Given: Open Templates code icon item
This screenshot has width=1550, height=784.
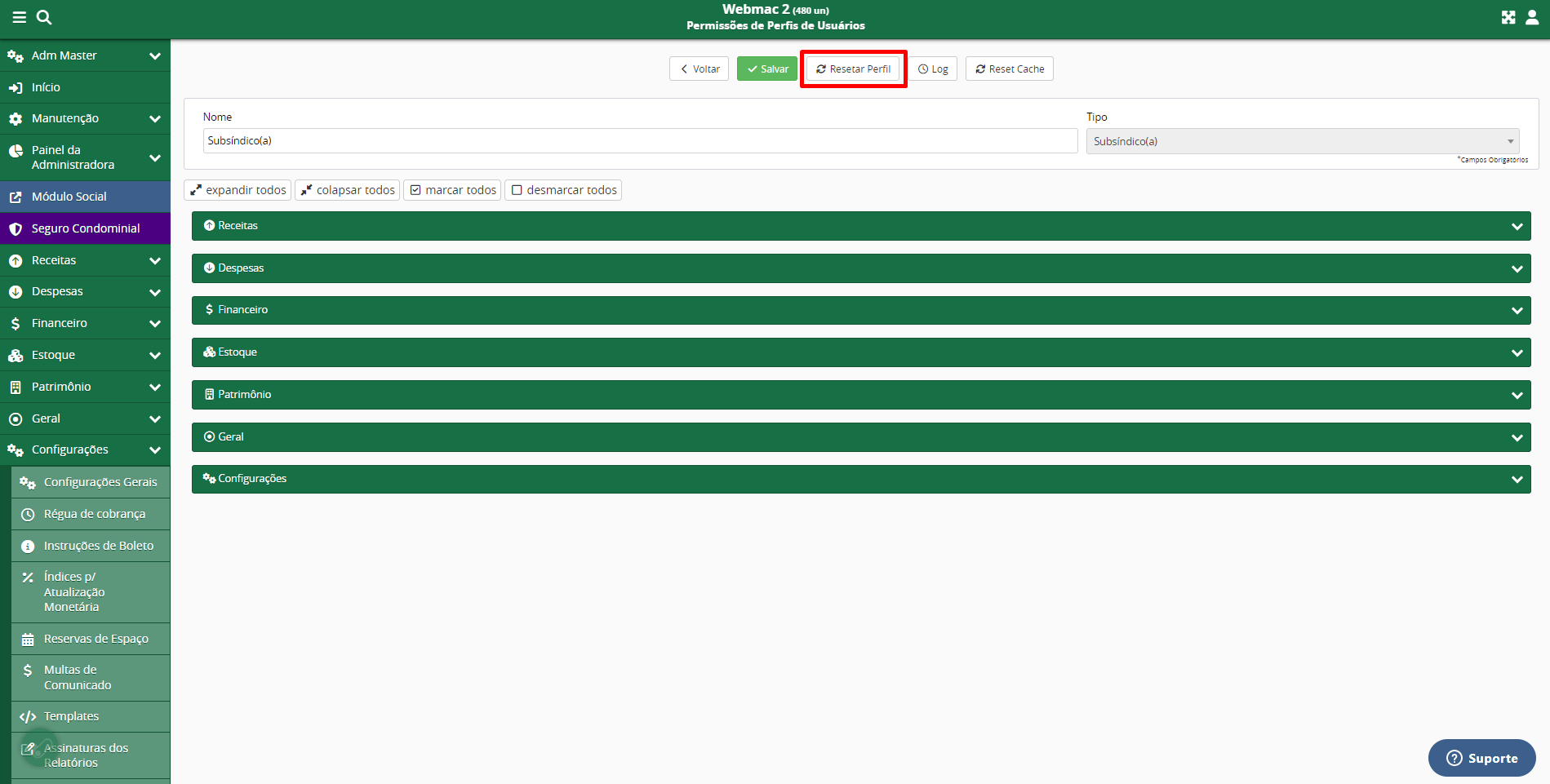Looking at the screenshot, I should pos(71,716).
